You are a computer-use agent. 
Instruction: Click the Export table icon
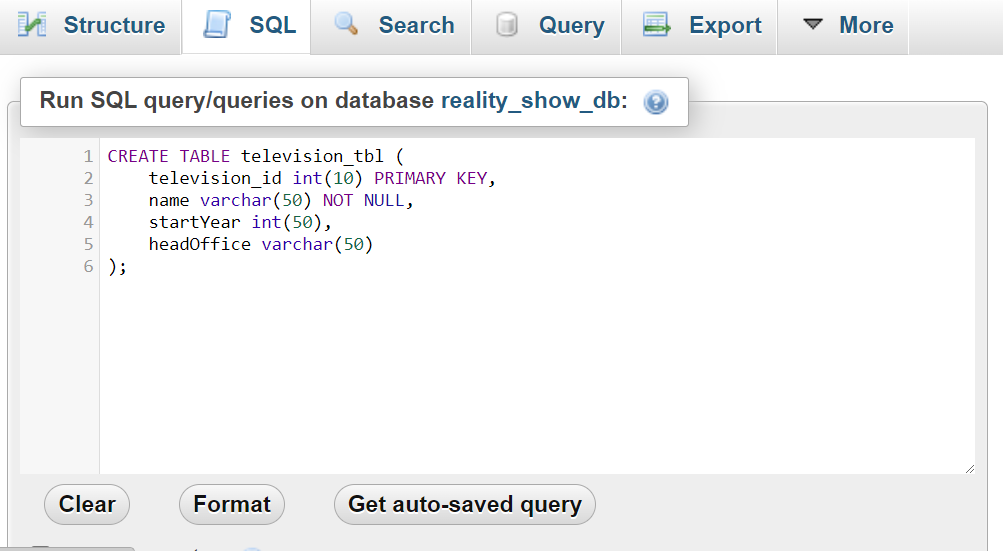pos(657,25)
